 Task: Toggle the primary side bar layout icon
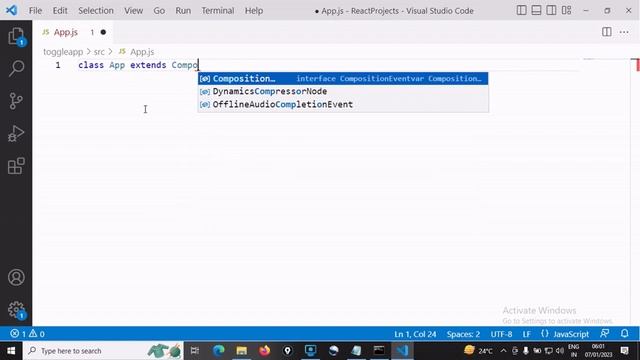point(521,10)
